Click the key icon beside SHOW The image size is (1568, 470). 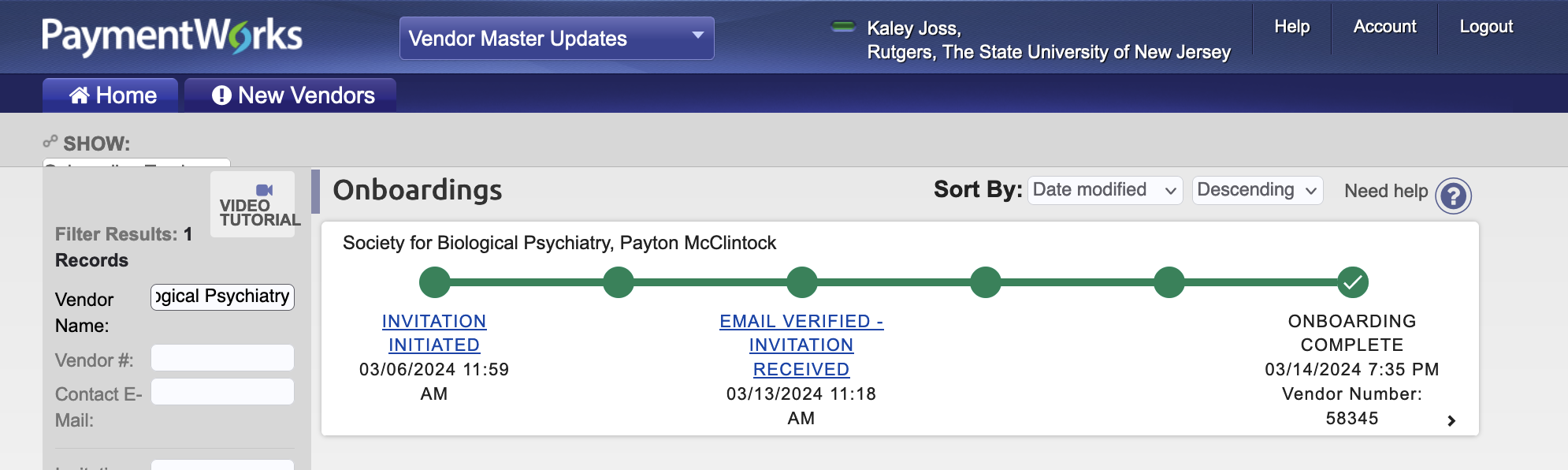pos(50,142)
